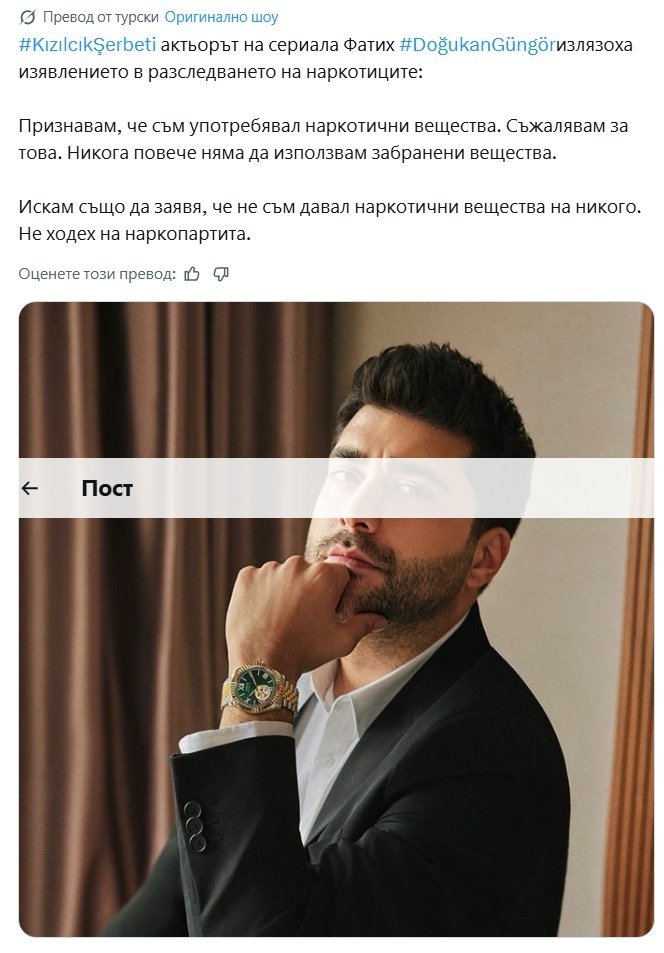The image size is (664, 953).
Task: Open the #KızılcıkŞerbeti hashtag
Action: tap(87, 45)
